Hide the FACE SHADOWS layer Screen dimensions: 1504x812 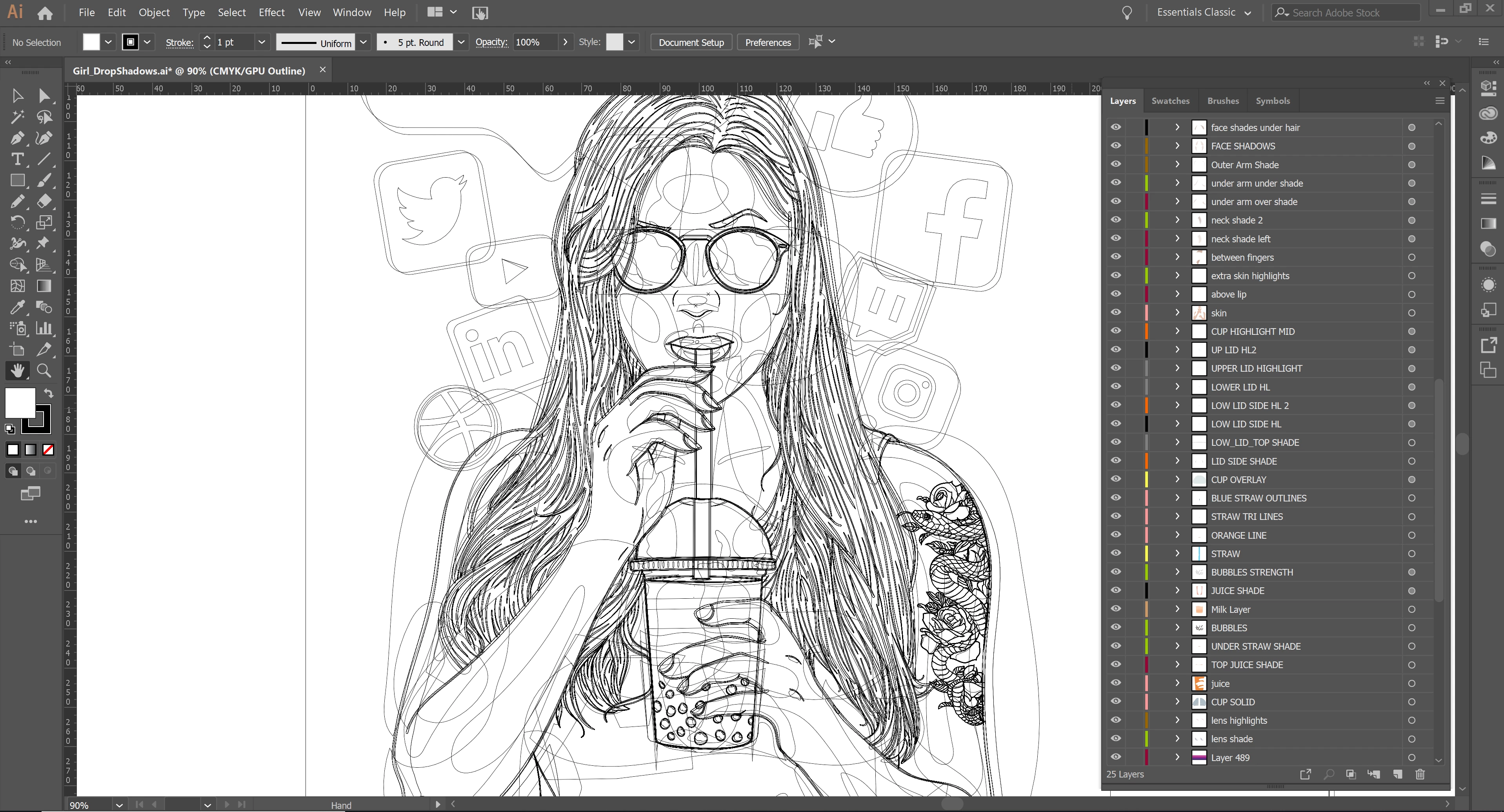pyautogui.click(x=1116, y=146)
